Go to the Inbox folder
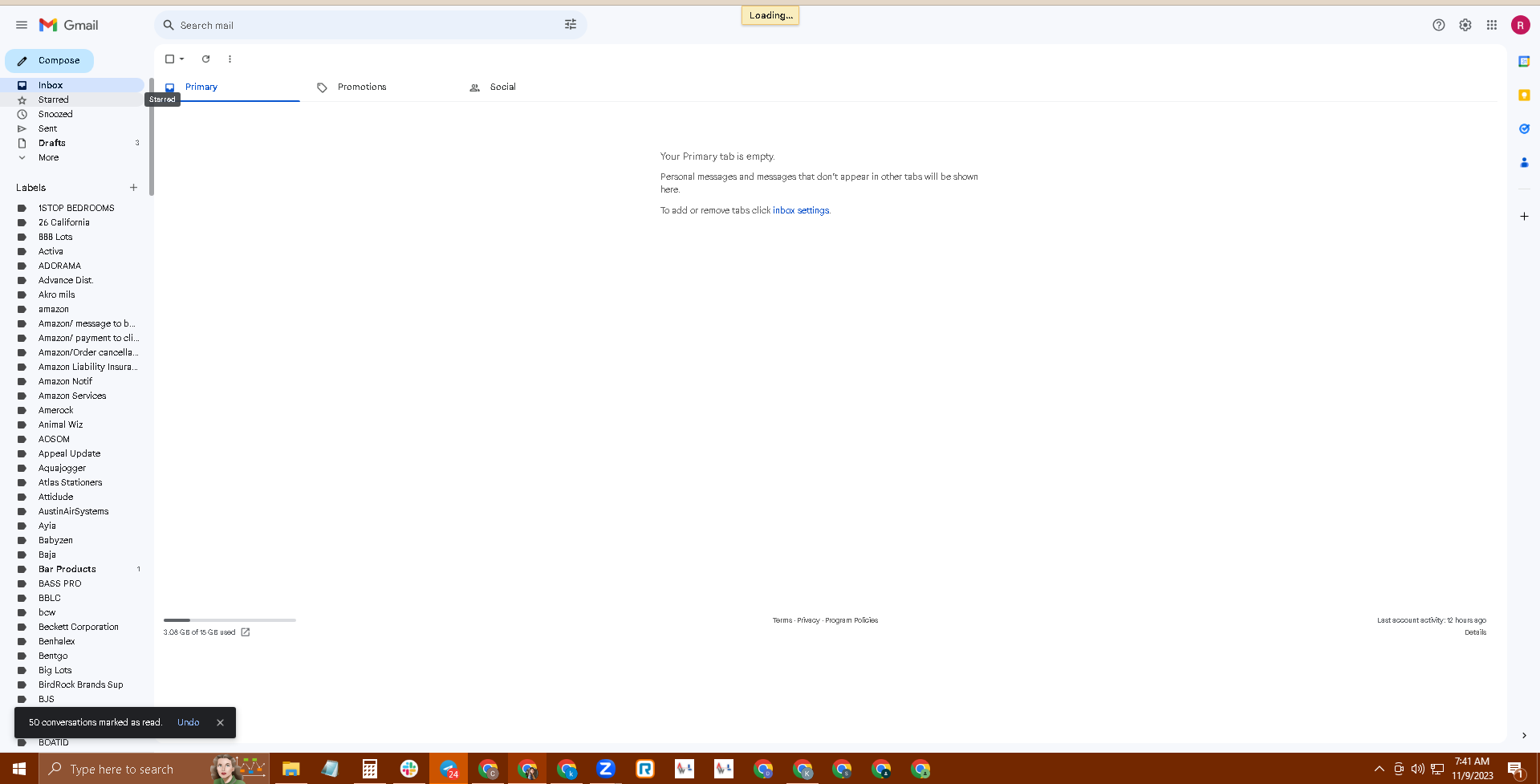 click(x=72, y=85)
